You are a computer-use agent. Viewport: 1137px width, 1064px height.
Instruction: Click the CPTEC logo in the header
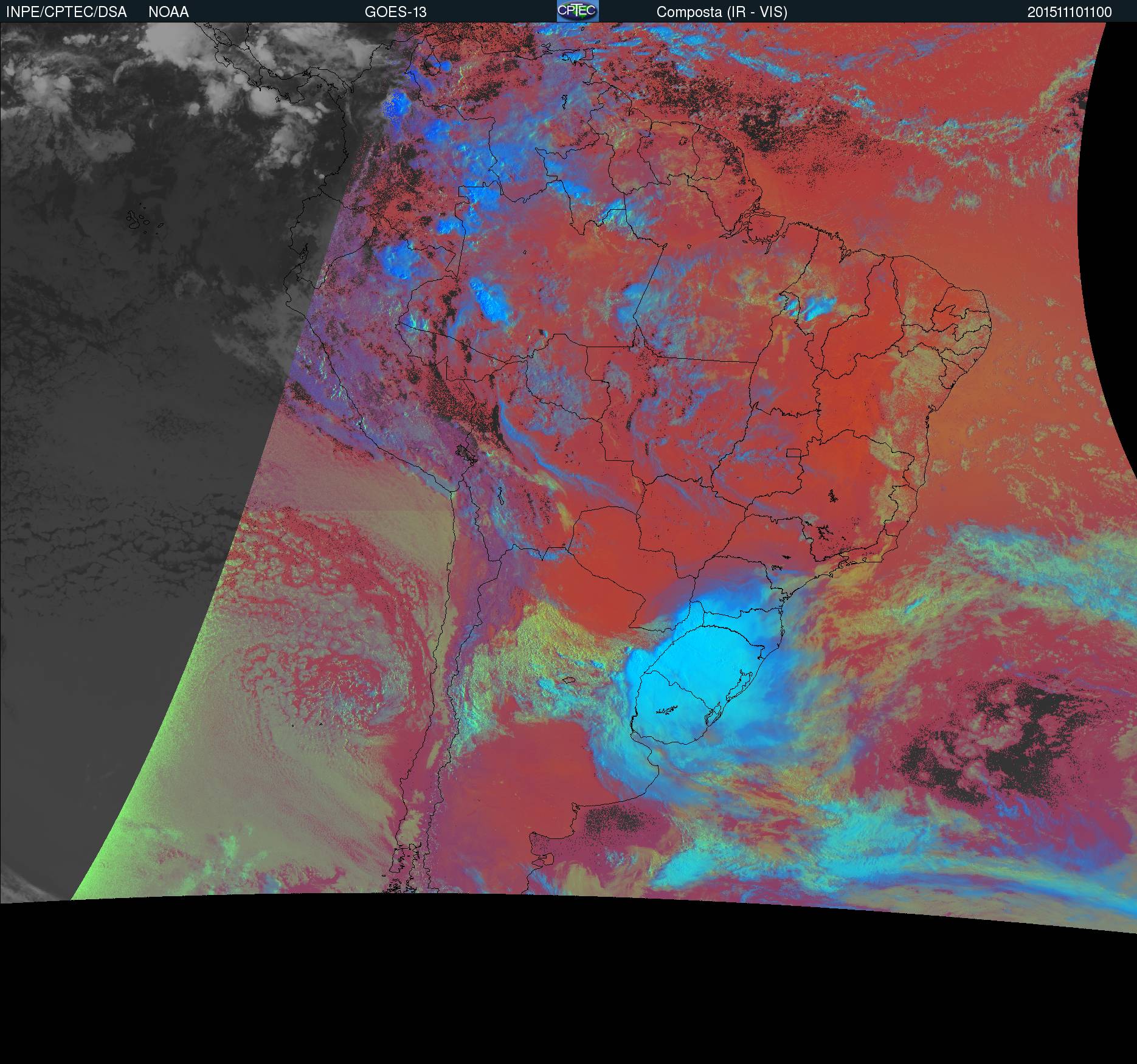(577, 11)
